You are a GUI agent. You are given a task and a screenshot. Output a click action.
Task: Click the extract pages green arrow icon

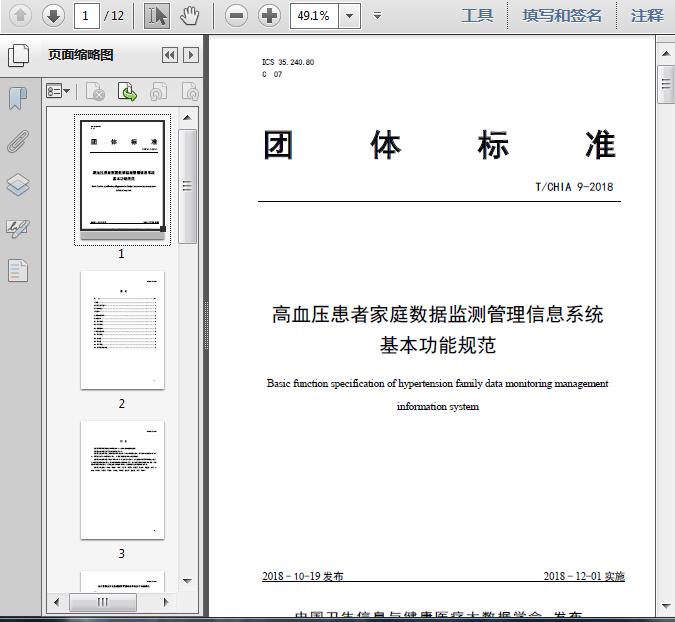pyautogui.click(x=127, y=91)
